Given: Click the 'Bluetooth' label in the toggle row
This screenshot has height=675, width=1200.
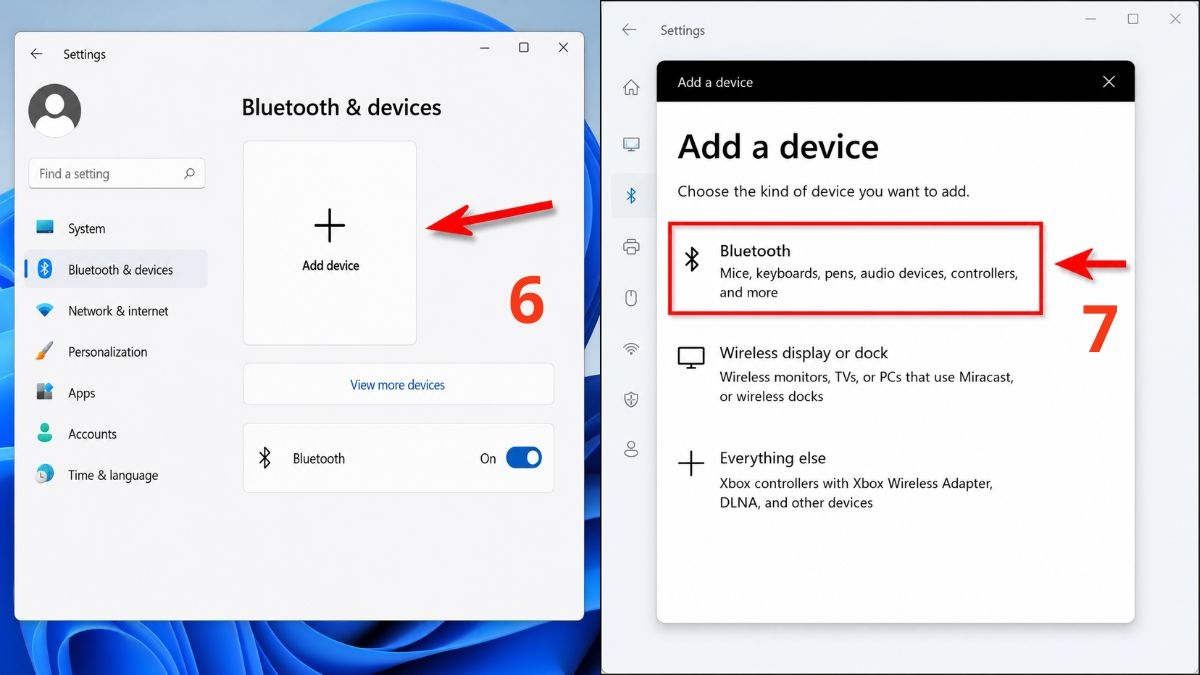Looking at the screenshot, I should (319, 458).
